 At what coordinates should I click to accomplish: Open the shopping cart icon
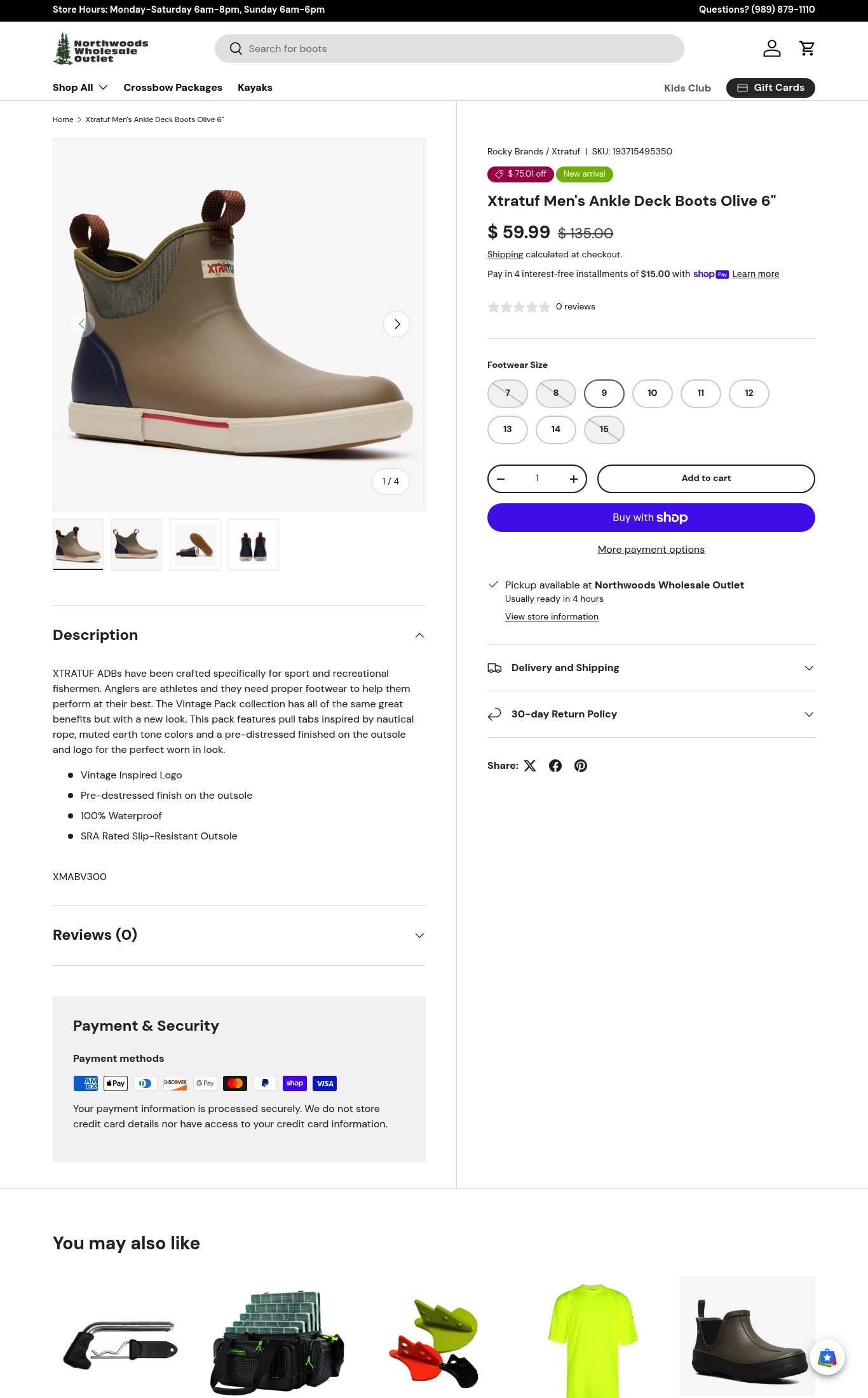click(807, 48)
